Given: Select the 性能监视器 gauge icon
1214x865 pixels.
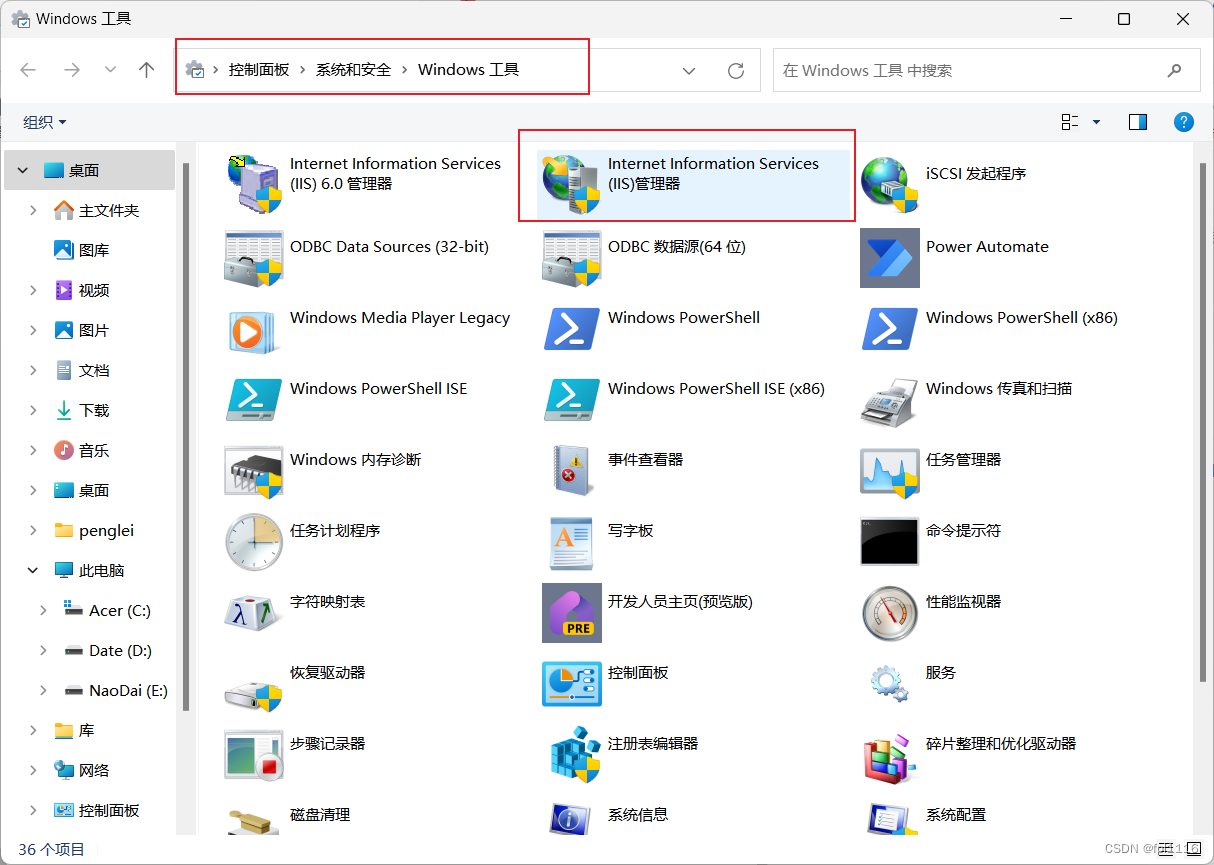Looking at the screenshot, I should (890, 612).
